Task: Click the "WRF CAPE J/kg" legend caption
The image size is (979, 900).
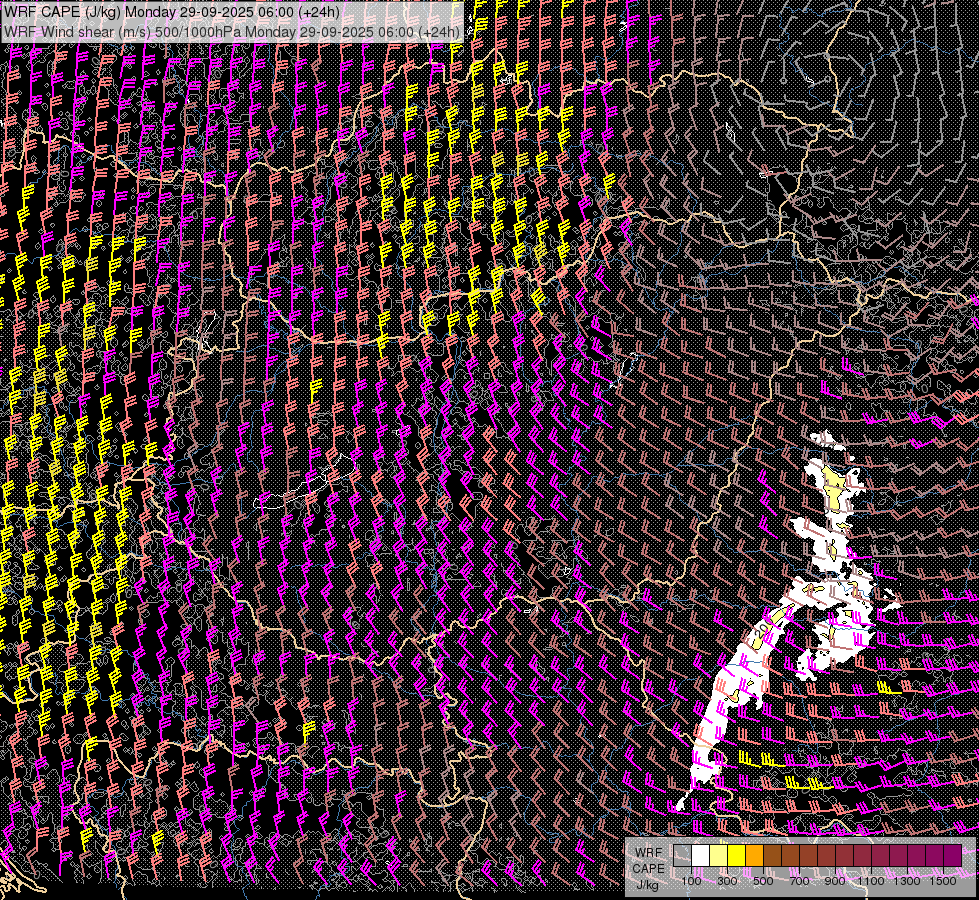Action: pos(648,868)
